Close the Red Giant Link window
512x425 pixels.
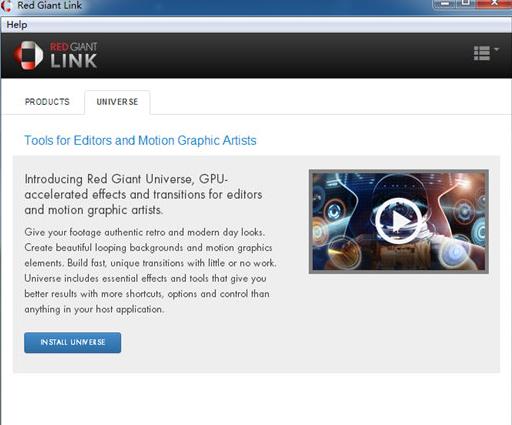[494, 4]
